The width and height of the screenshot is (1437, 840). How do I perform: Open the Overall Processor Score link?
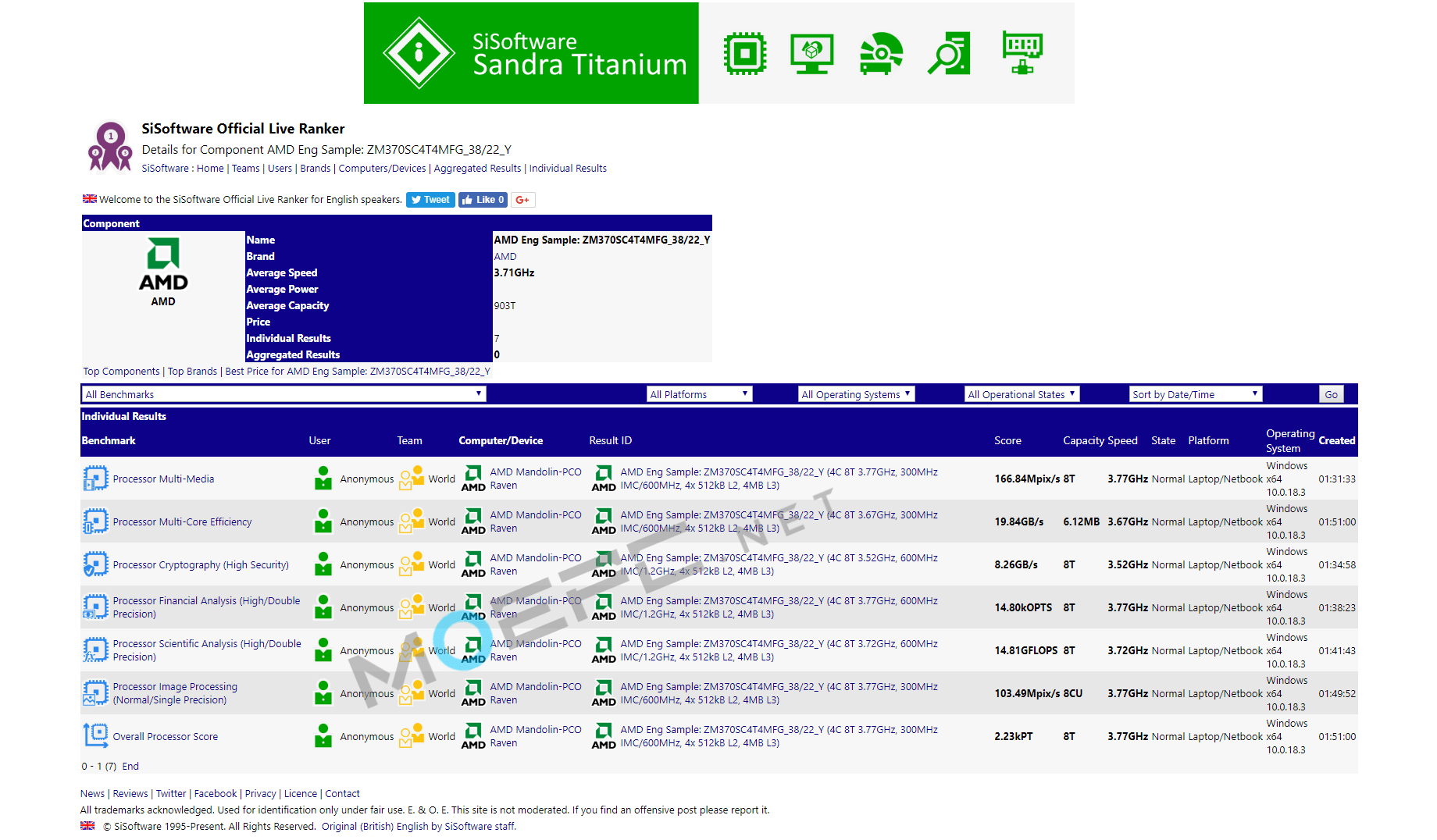point(166,736)
